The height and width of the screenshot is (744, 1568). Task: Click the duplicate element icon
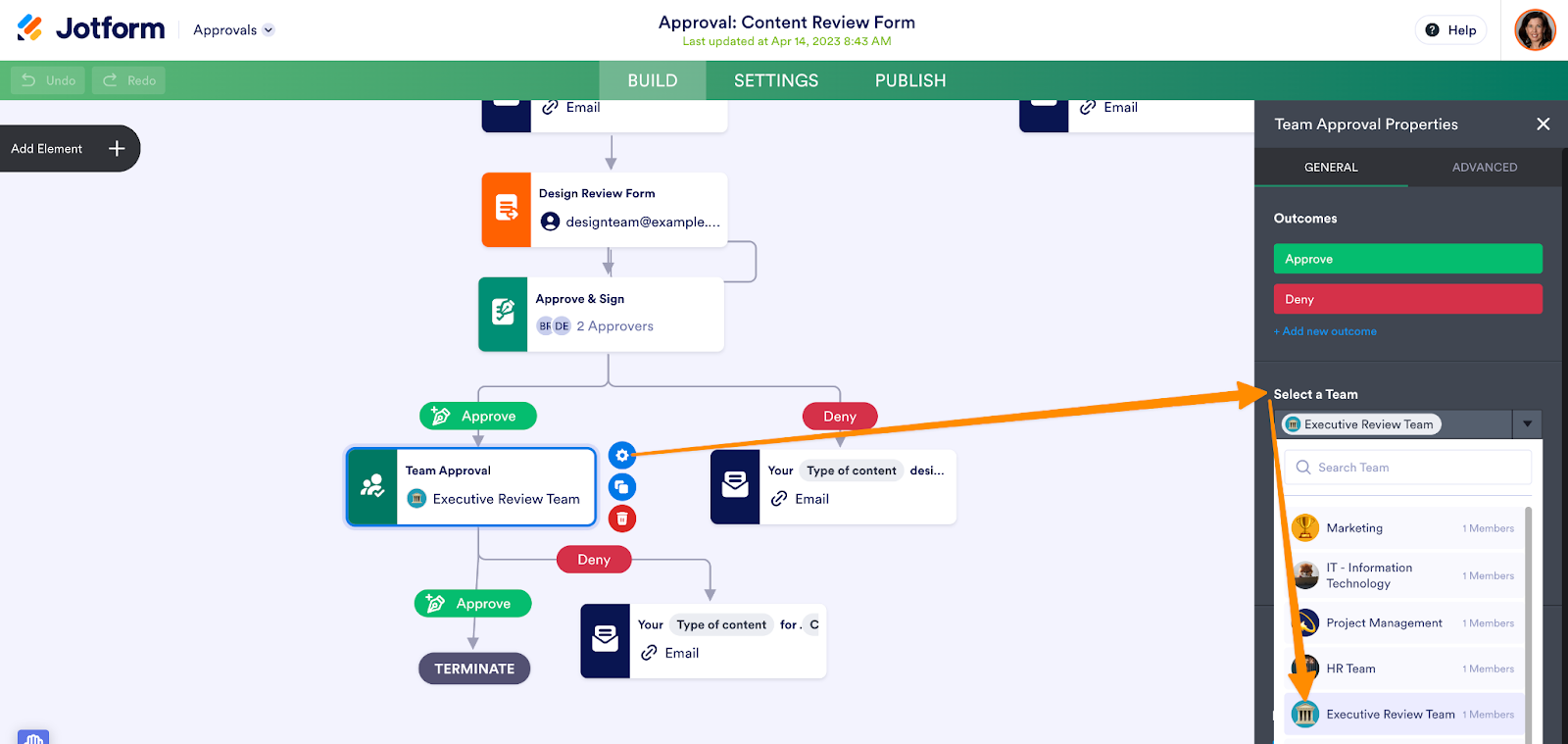[621, 487]
